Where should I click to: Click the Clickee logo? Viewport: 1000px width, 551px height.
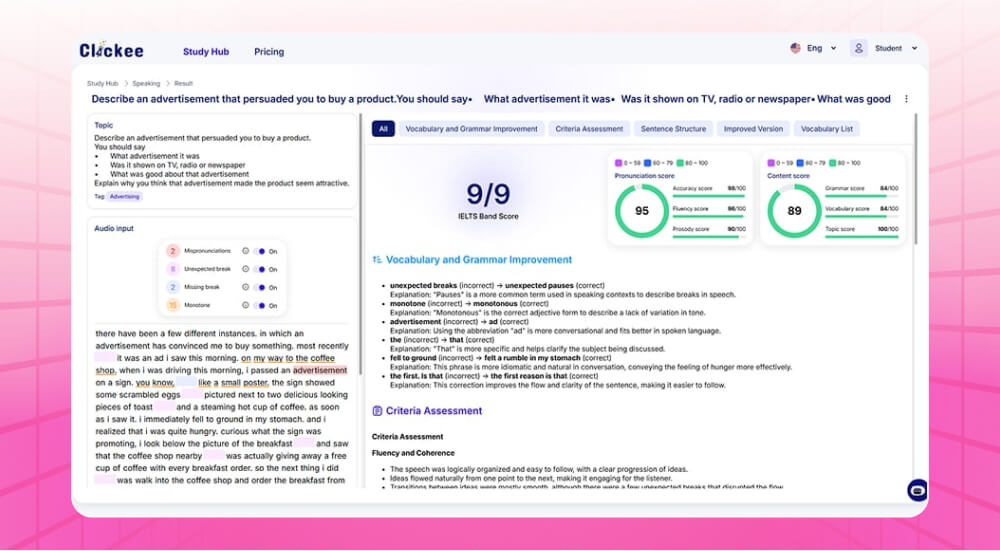pyautogui.click(x=112, y=50)
